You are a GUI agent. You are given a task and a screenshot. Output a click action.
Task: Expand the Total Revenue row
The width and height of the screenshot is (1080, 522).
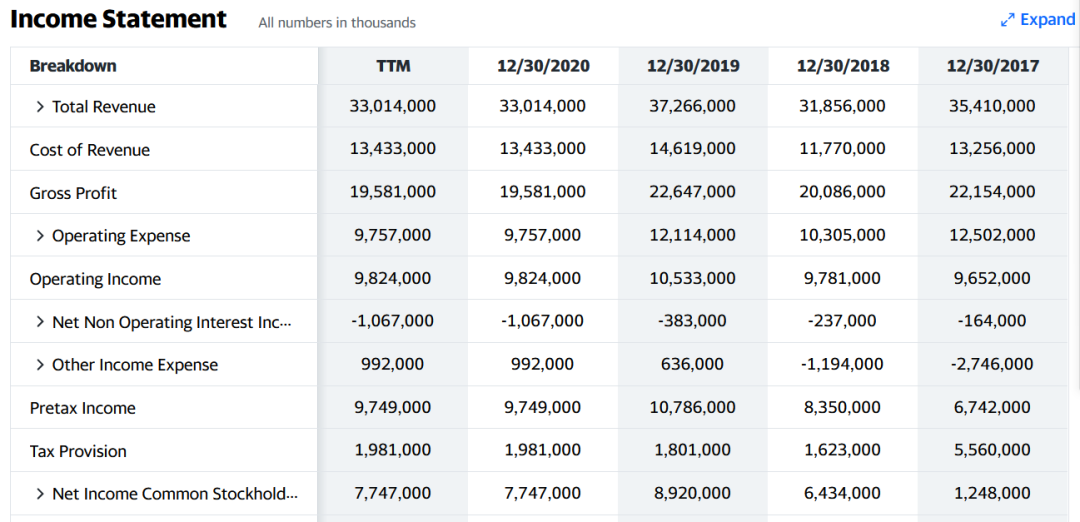(40, 107)
